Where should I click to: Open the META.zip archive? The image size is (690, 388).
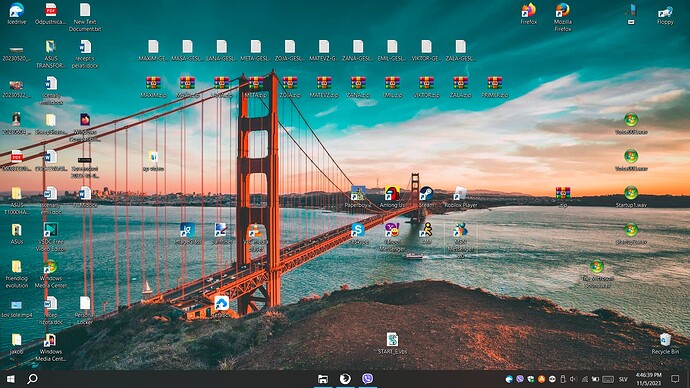point(256,87)
